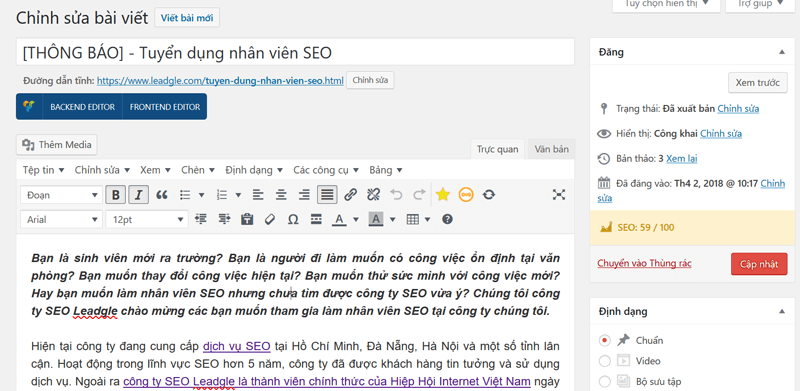The width and height of the screenshot is (800, 391).
Task: Apply blockquote formatting
Action: (x=162, y=194)
